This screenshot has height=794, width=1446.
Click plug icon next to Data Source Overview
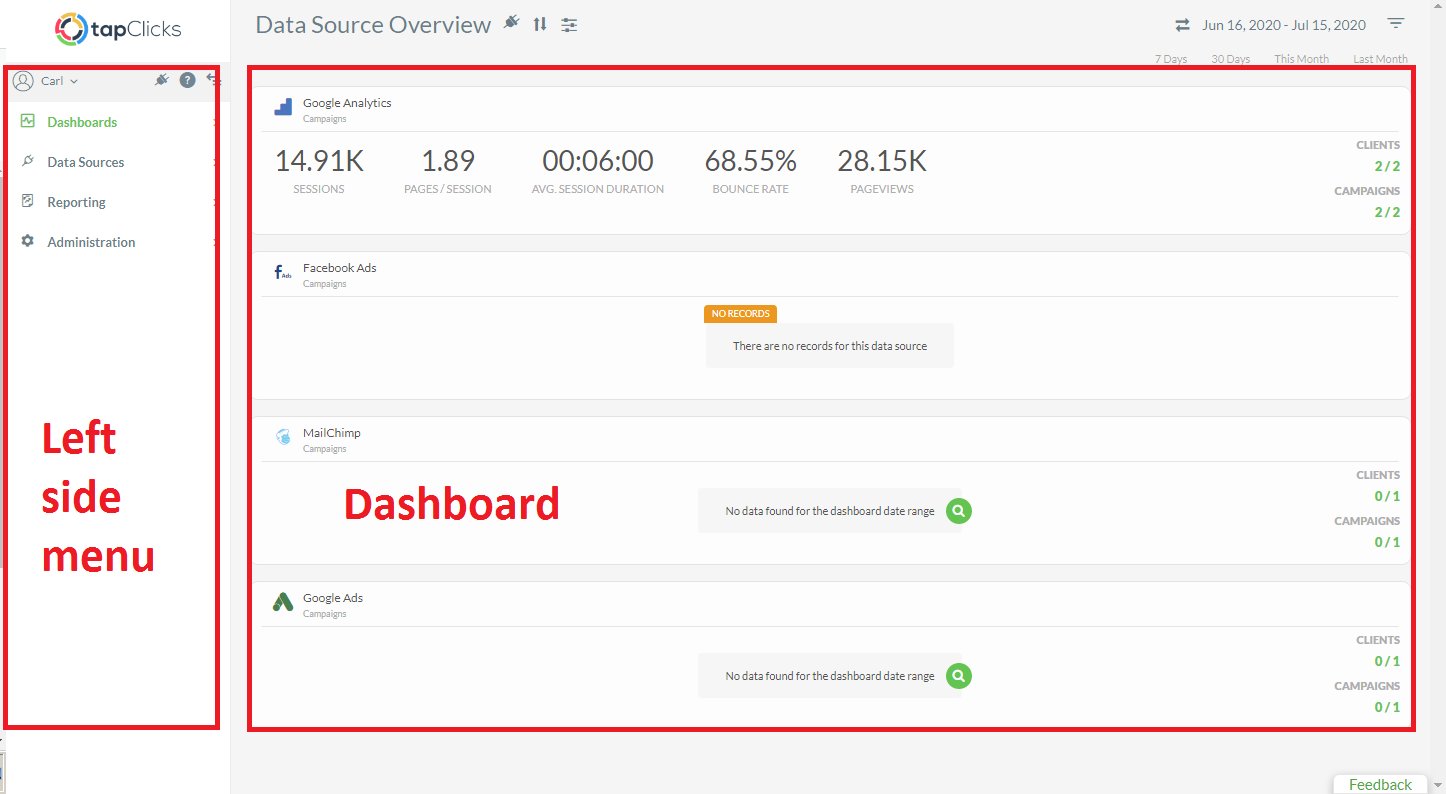(x=512, y=23)
